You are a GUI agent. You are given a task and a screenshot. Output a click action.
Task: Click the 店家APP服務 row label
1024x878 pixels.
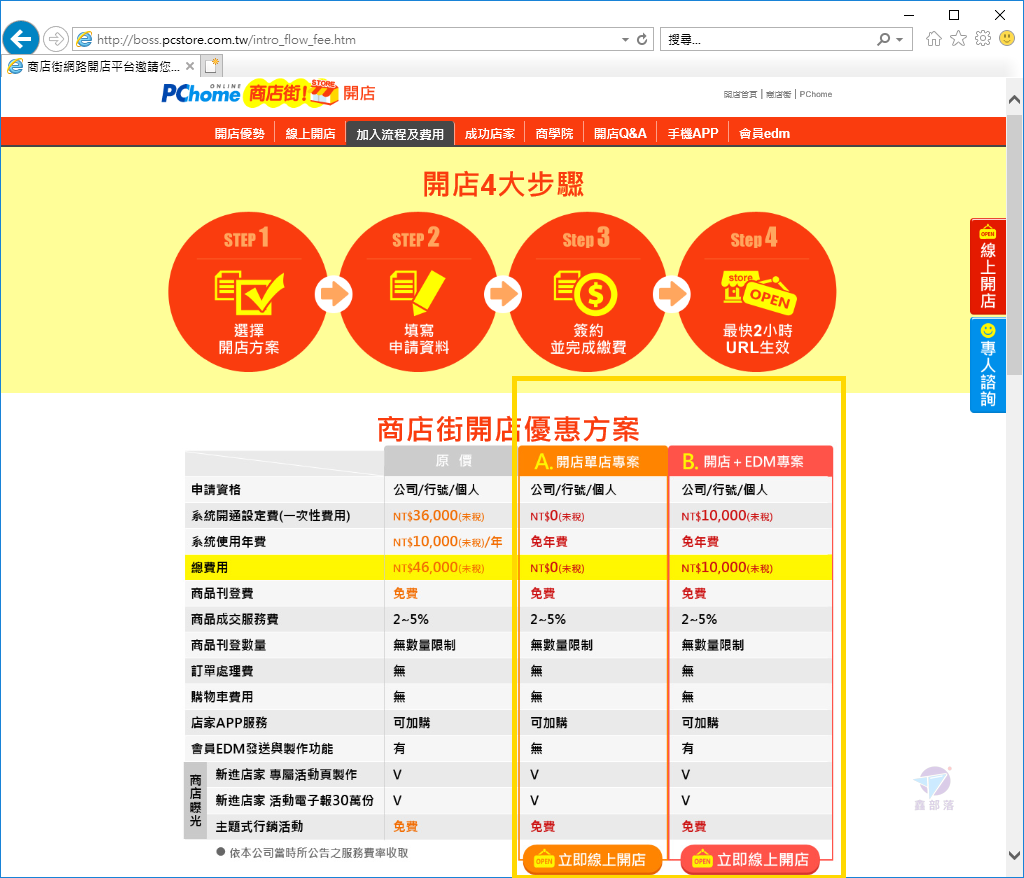pos(229,723)
